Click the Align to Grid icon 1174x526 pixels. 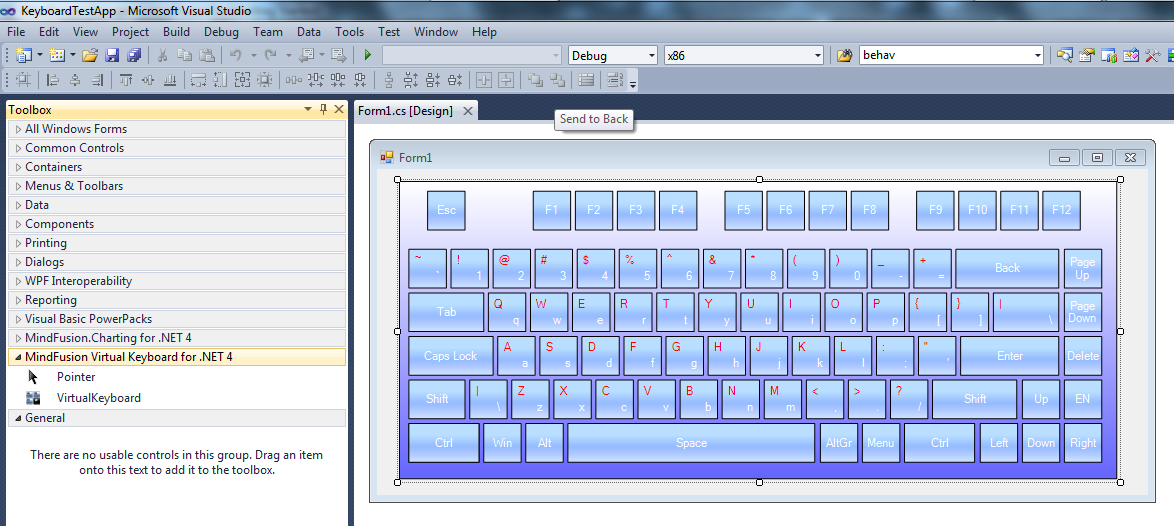(24, 79)
